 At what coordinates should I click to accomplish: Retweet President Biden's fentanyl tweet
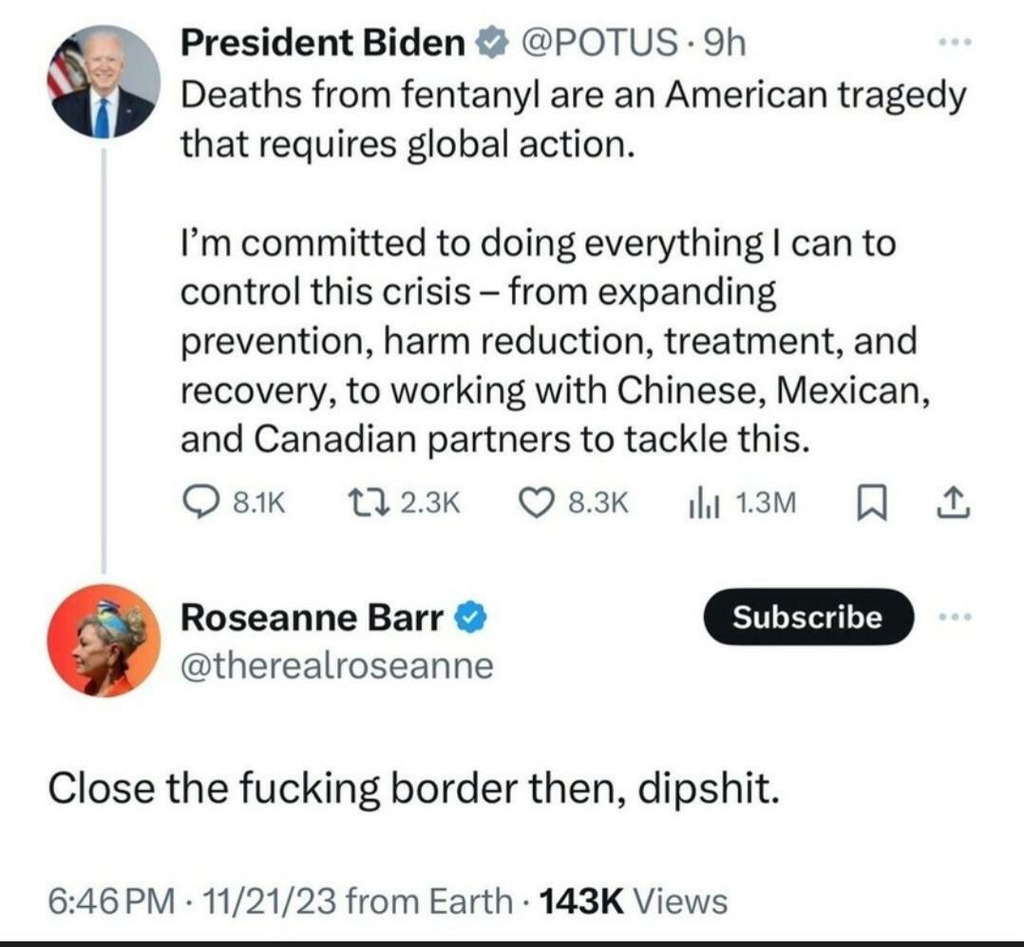(404, 503)
